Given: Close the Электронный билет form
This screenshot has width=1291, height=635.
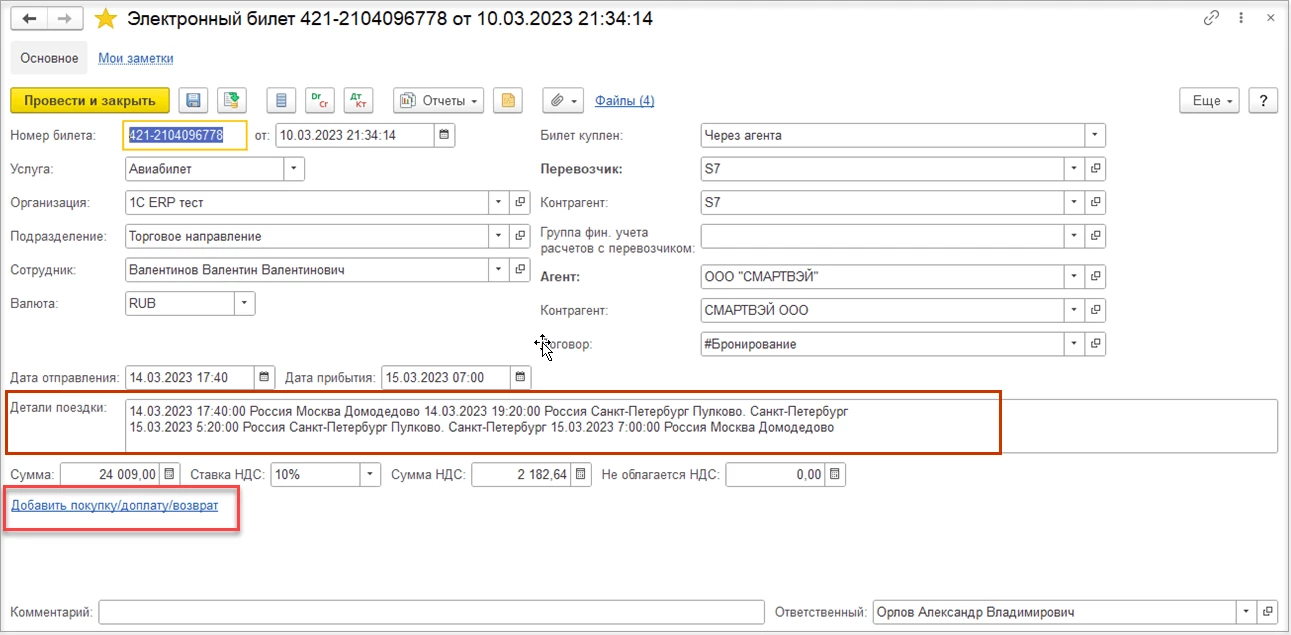Looking at the screenshot, I should (x=1269, y=18).
